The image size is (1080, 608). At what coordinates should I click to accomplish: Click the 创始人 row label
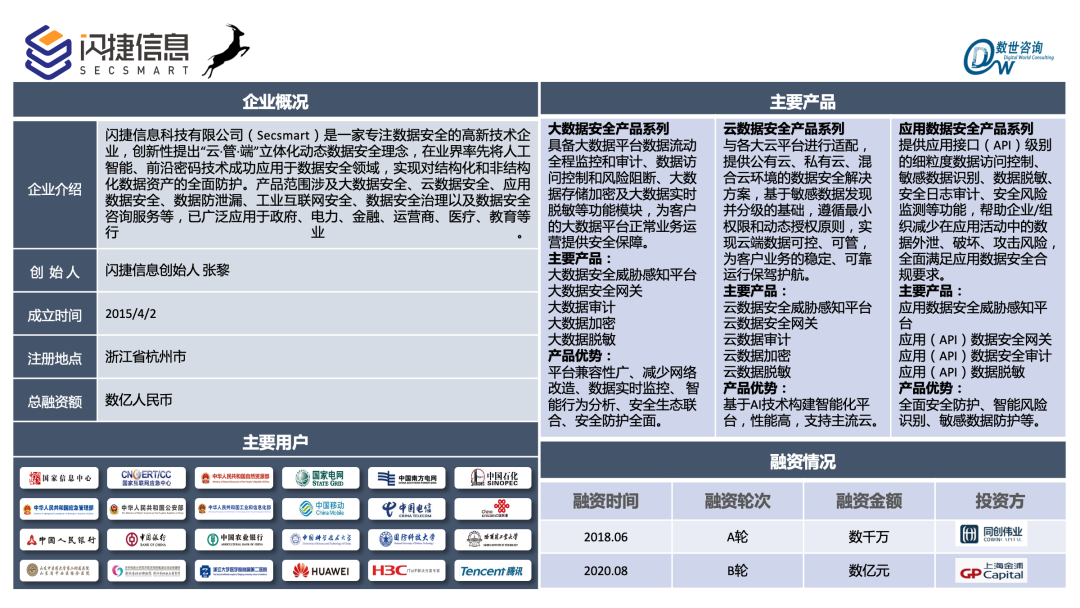[x=55, y=271]
